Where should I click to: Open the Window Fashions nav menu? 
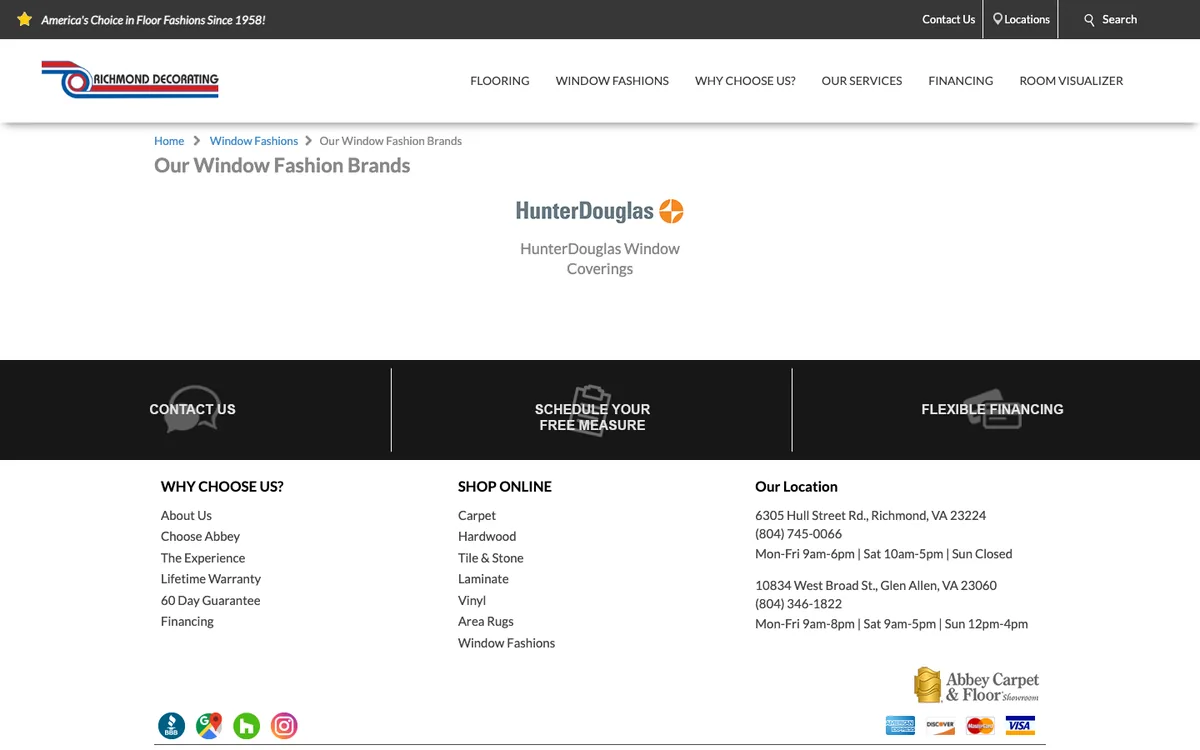pos(612,81)
